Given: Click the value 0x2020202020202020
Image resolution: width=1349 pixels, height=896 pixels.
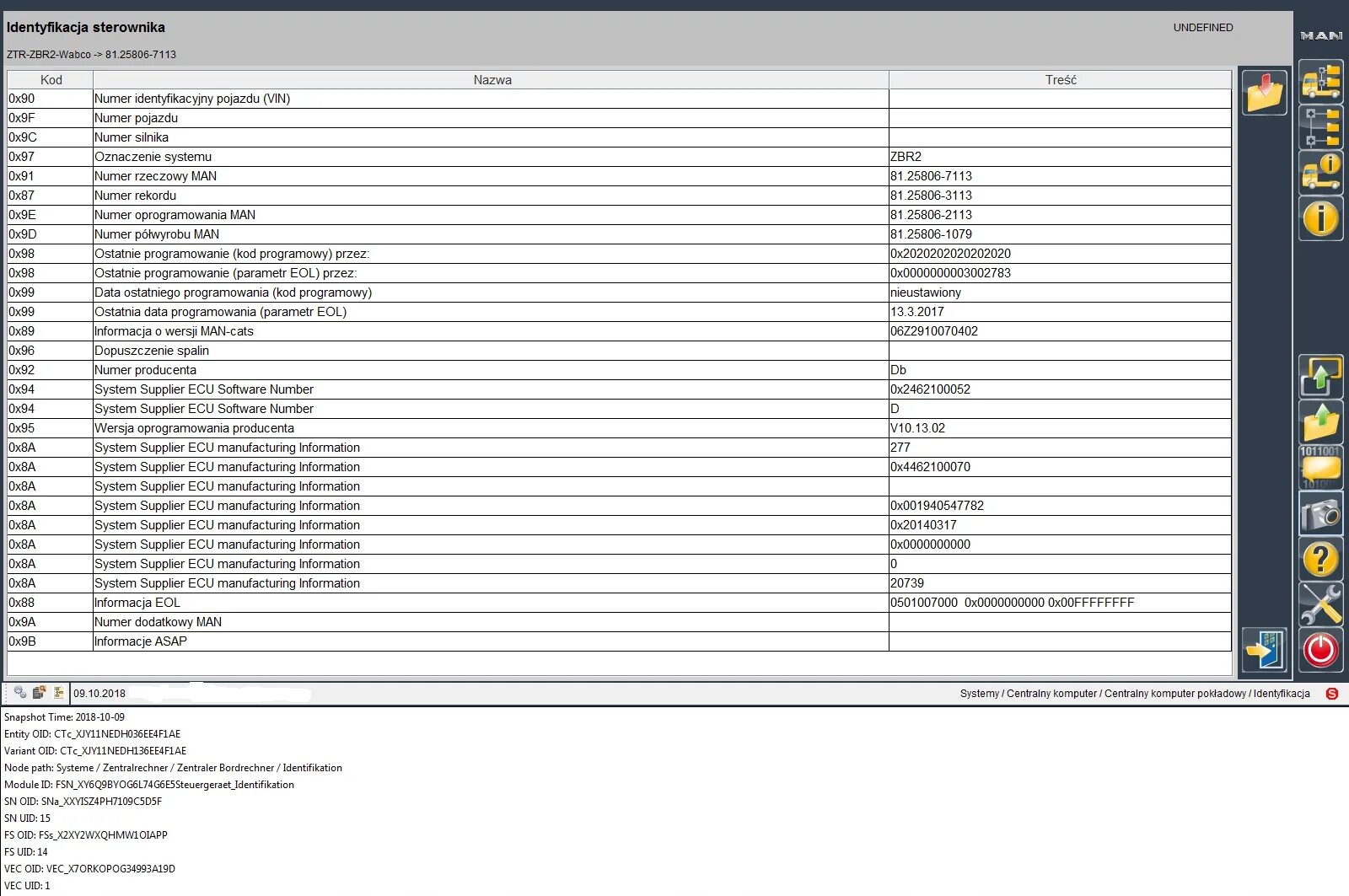Looking at the screenshot, I should pos(950,254).
